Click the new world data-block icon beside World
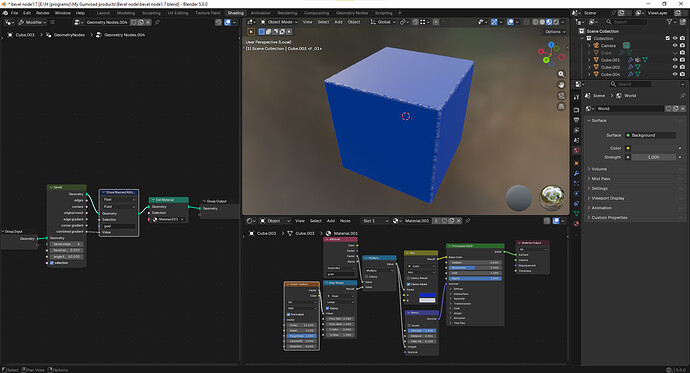 [x=675, y=108]
